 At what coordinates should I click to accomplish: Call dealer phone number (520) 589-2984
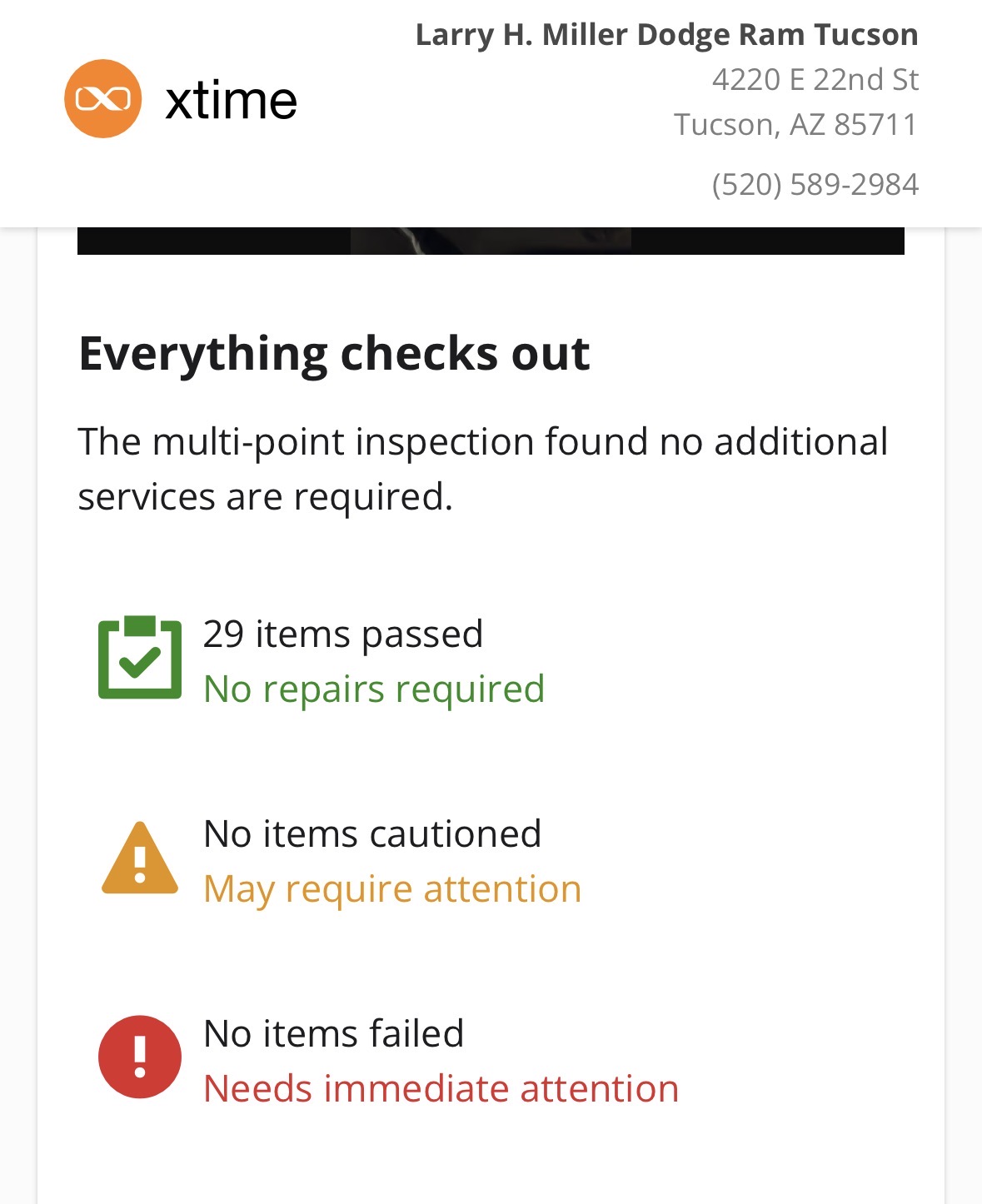815,184
